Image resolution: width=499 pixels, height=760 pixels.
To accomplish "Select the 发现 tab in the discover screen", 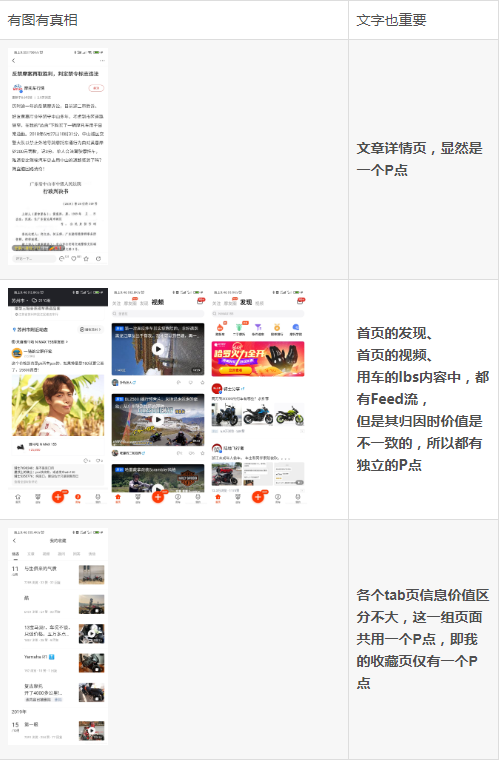I will [x=246, y=302].
